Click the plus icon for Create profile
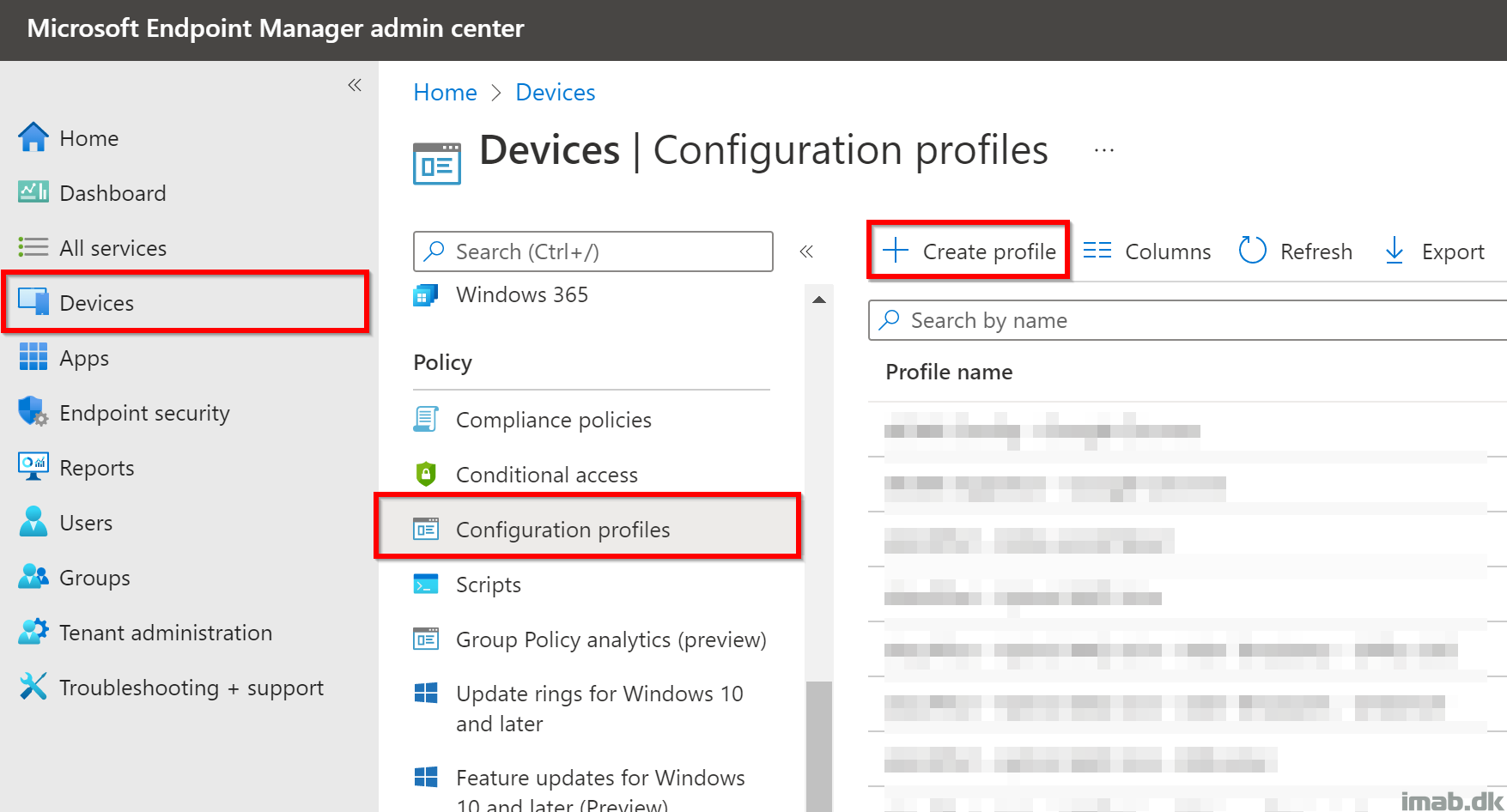 pos(896,250)
